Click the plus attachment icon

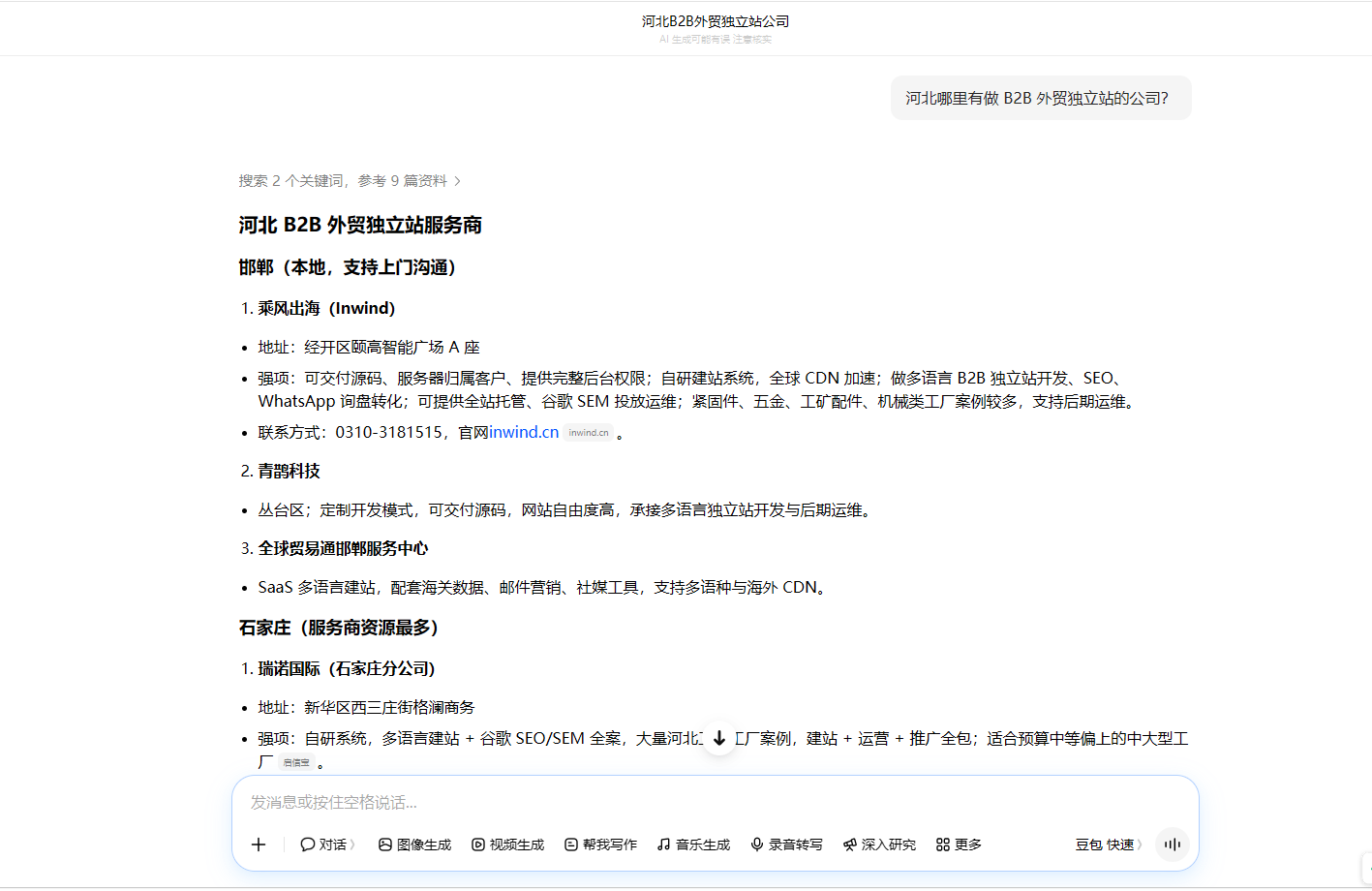click(x=259, y=845)
